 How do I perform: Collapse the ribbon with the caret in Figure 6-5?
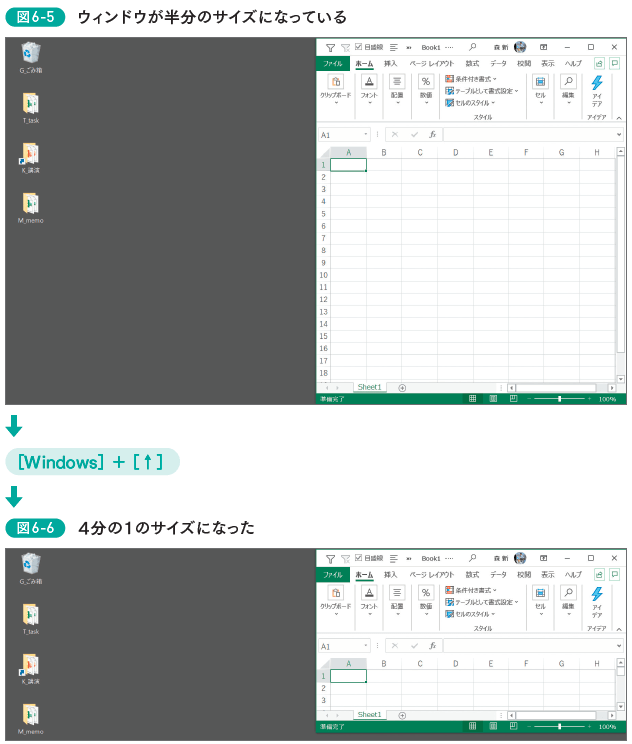coord(619,118)
